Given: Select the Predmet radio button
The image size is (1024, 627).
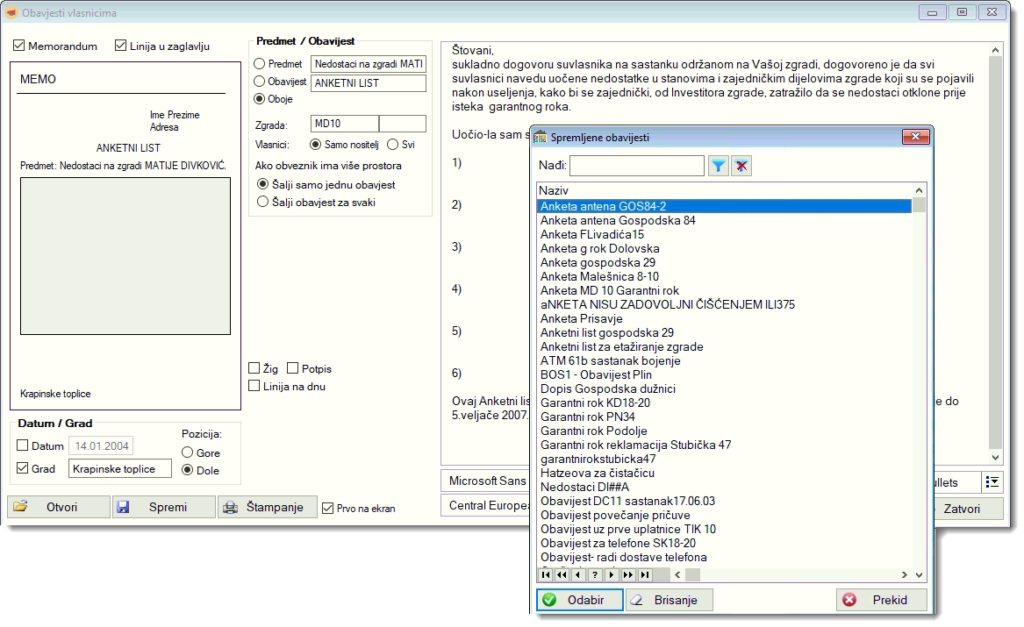Looking at the screenshot, I should point(259,63).
